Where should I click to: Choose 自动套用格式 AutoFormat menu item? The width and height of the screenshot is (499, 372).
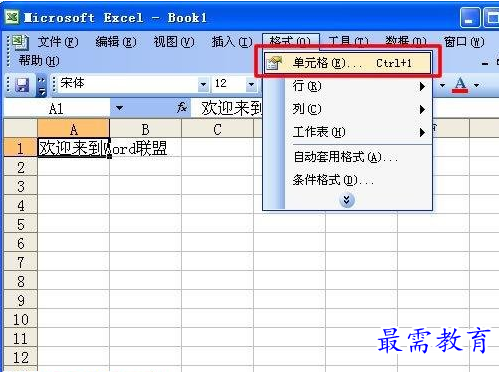(347, 157)
